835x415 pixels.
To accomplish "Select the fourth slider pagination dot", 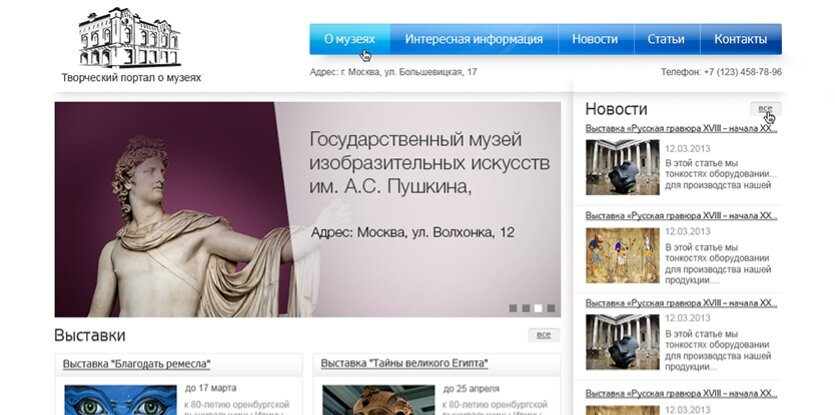I will [551, 308].
